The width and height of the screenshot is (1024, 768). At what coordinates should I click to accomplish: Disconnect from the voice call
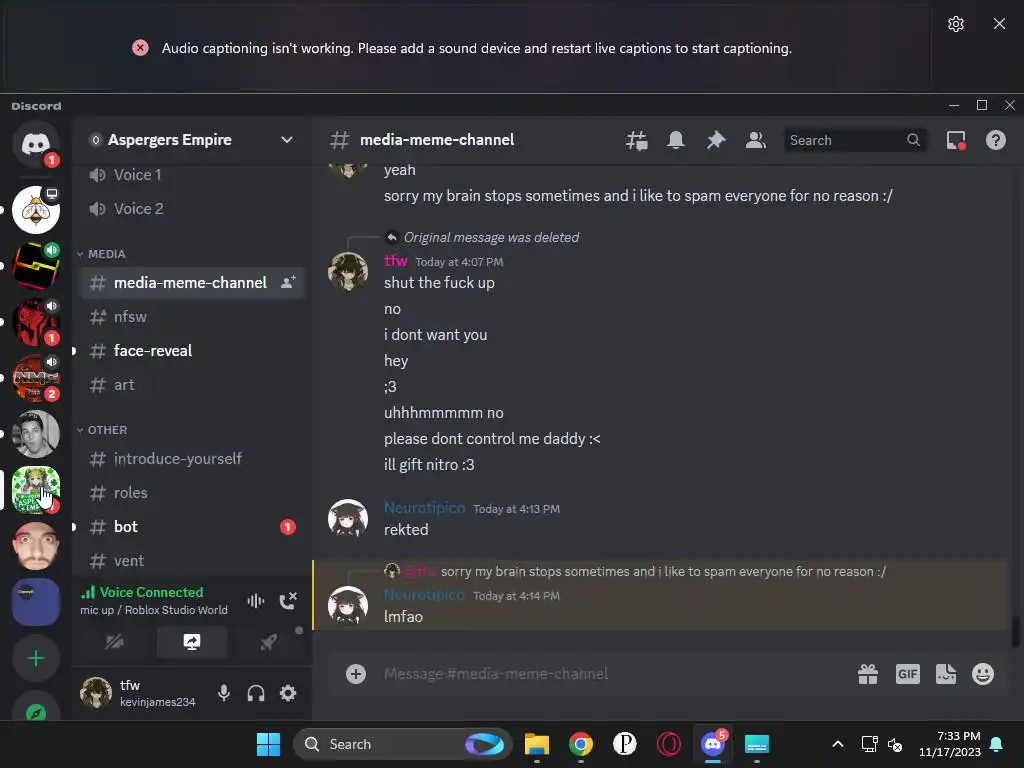click(288, 600)
